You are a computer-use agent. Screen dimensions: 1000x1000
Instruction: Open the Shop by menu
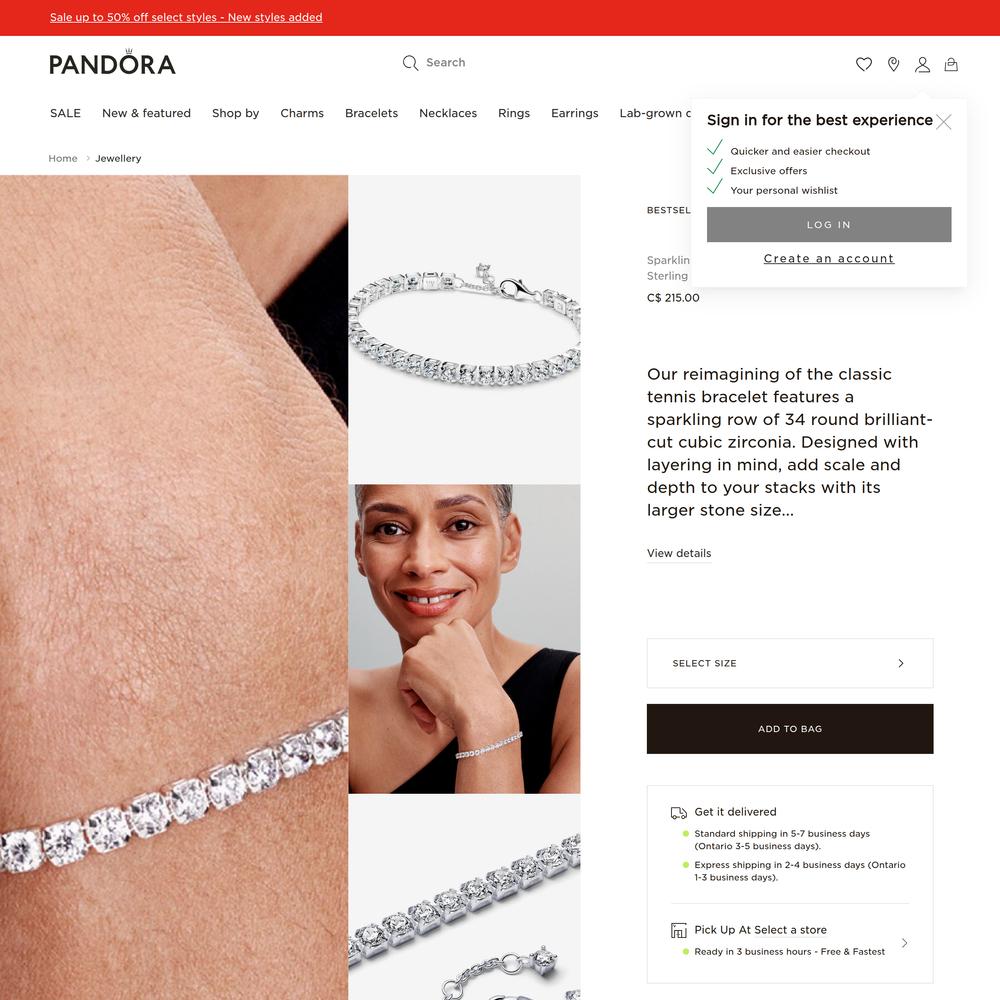(235, 113)
